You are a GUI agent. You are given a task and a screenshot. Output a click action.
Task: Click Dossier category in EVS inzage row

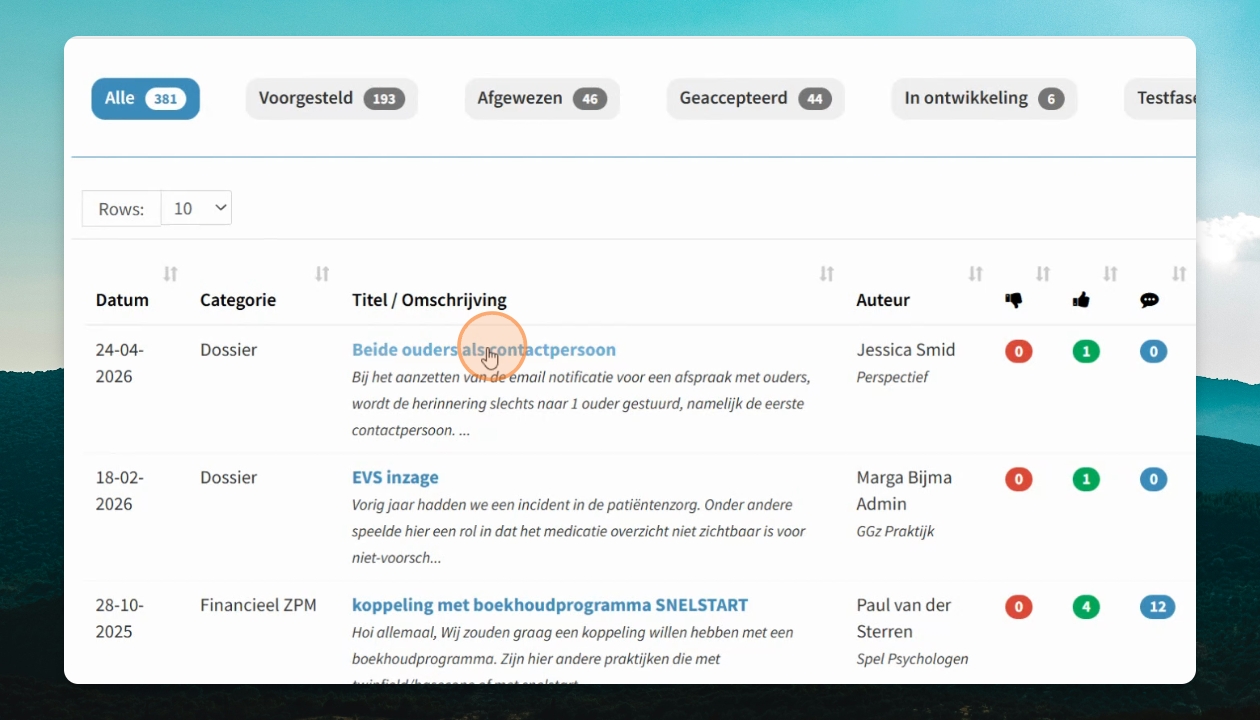pyautogui.click(x=228, y=478)
